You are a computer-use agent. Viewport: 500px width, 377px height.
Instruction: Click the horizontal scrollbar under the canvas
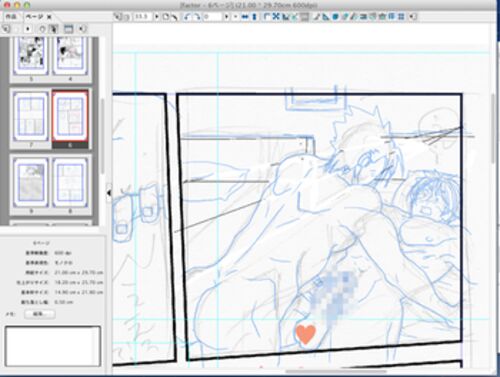337,371
